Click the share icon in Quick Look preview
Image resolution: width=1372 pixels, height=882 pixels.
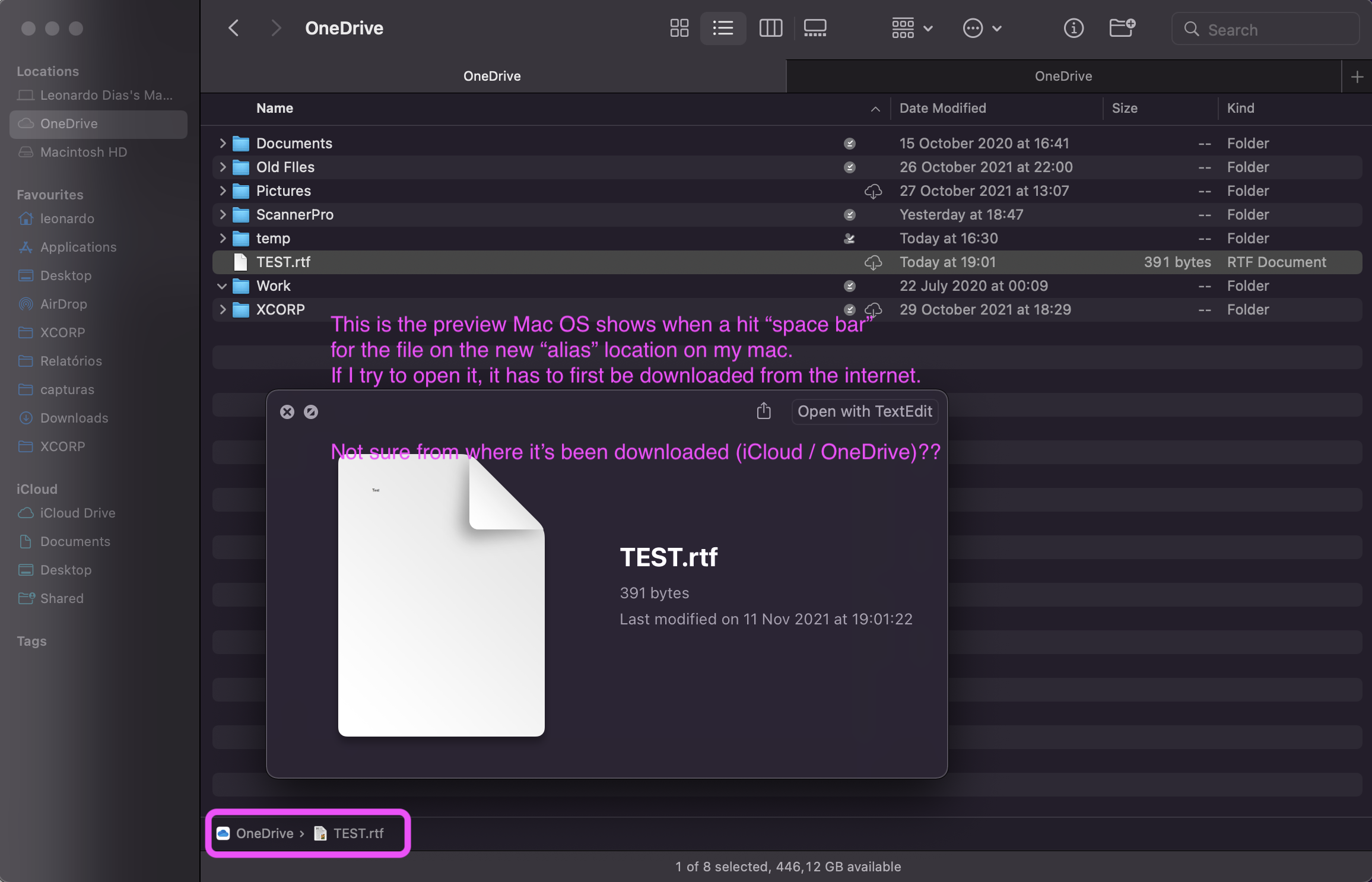tap(764, 411)
